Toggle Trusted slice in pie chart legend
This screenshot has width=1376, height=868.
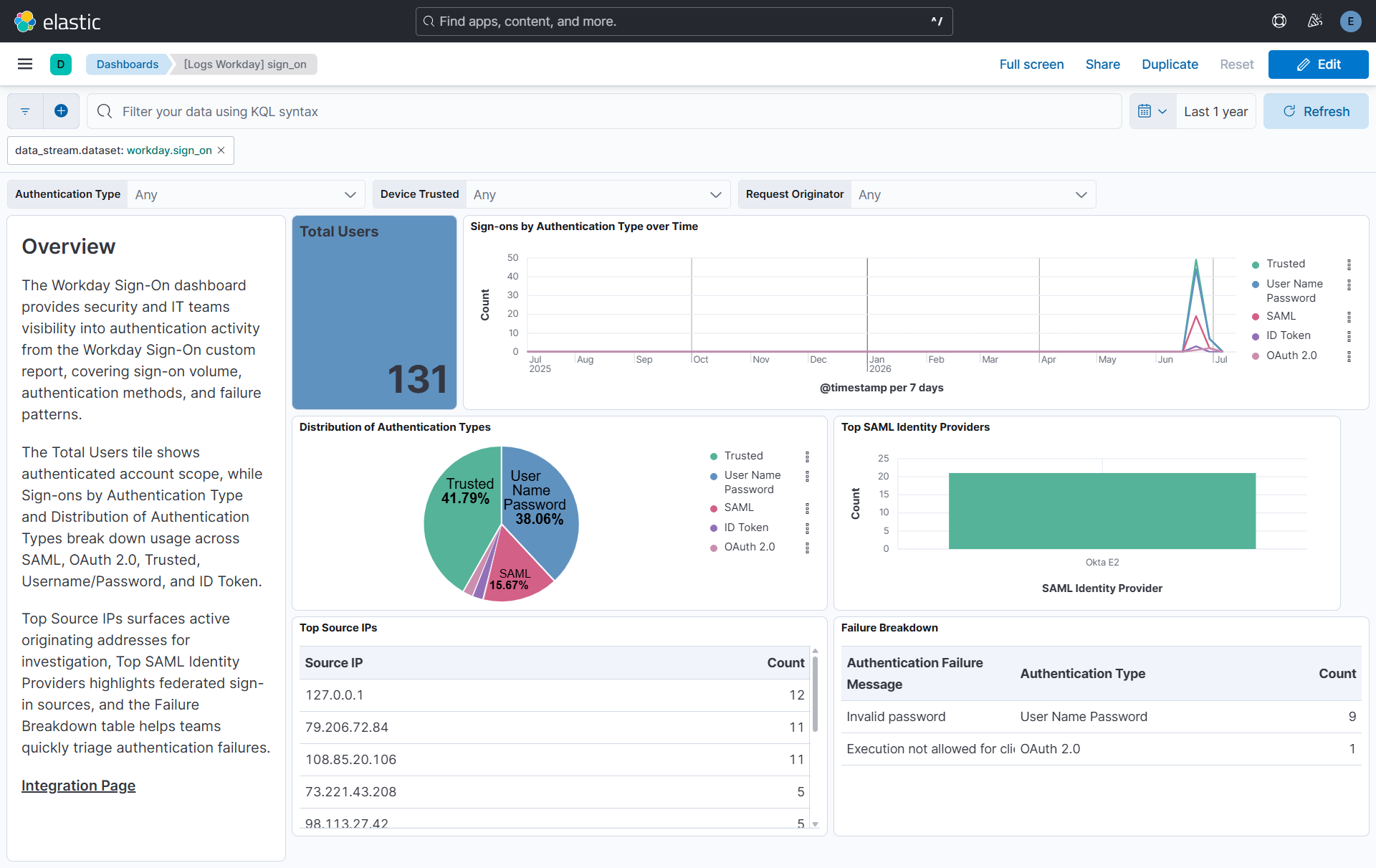coord(743,456)
